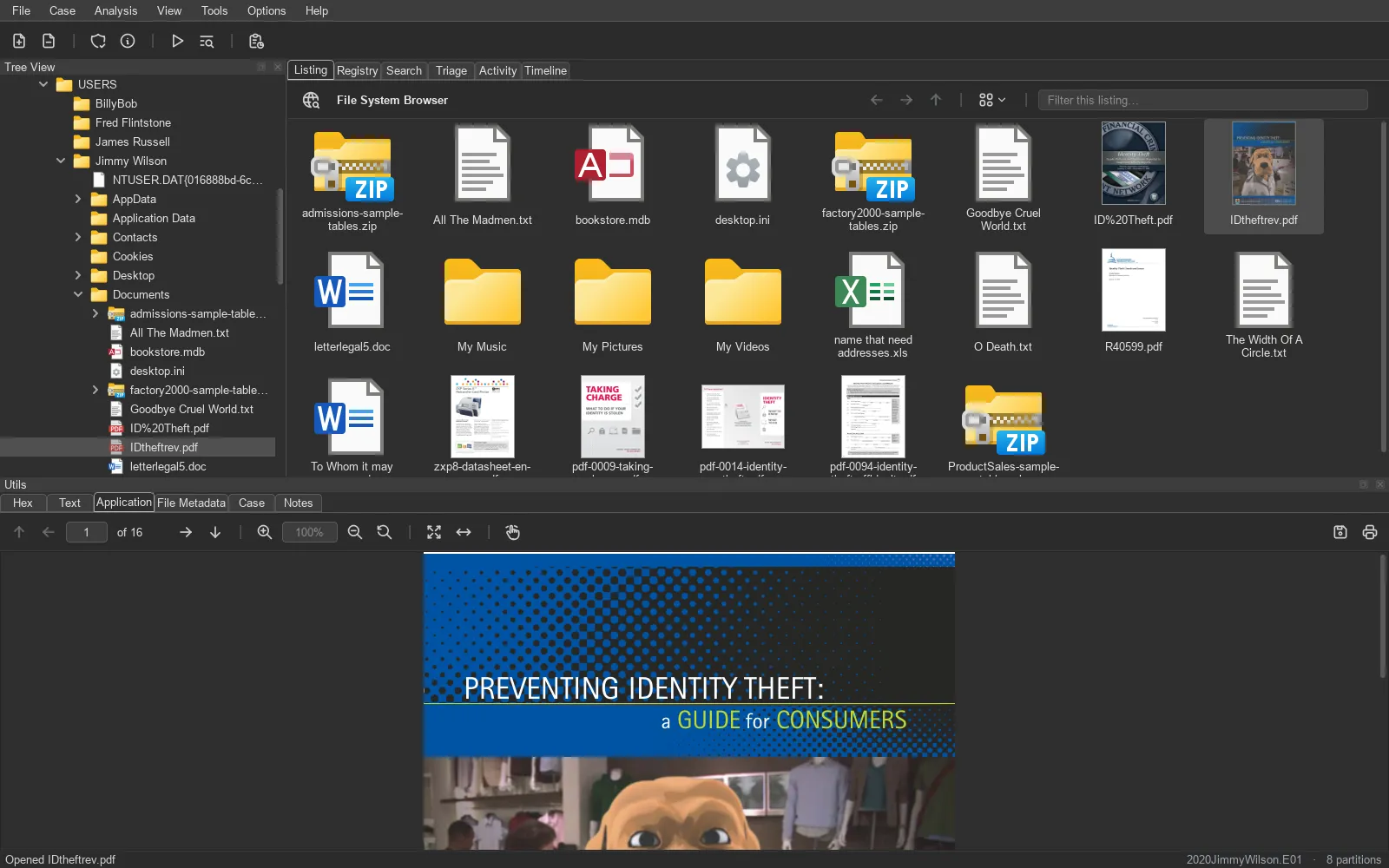Reset zoom in the PDF viewer
This screenshot has width=1389, height=868.
pyautogui.click(x=385, y=532)
